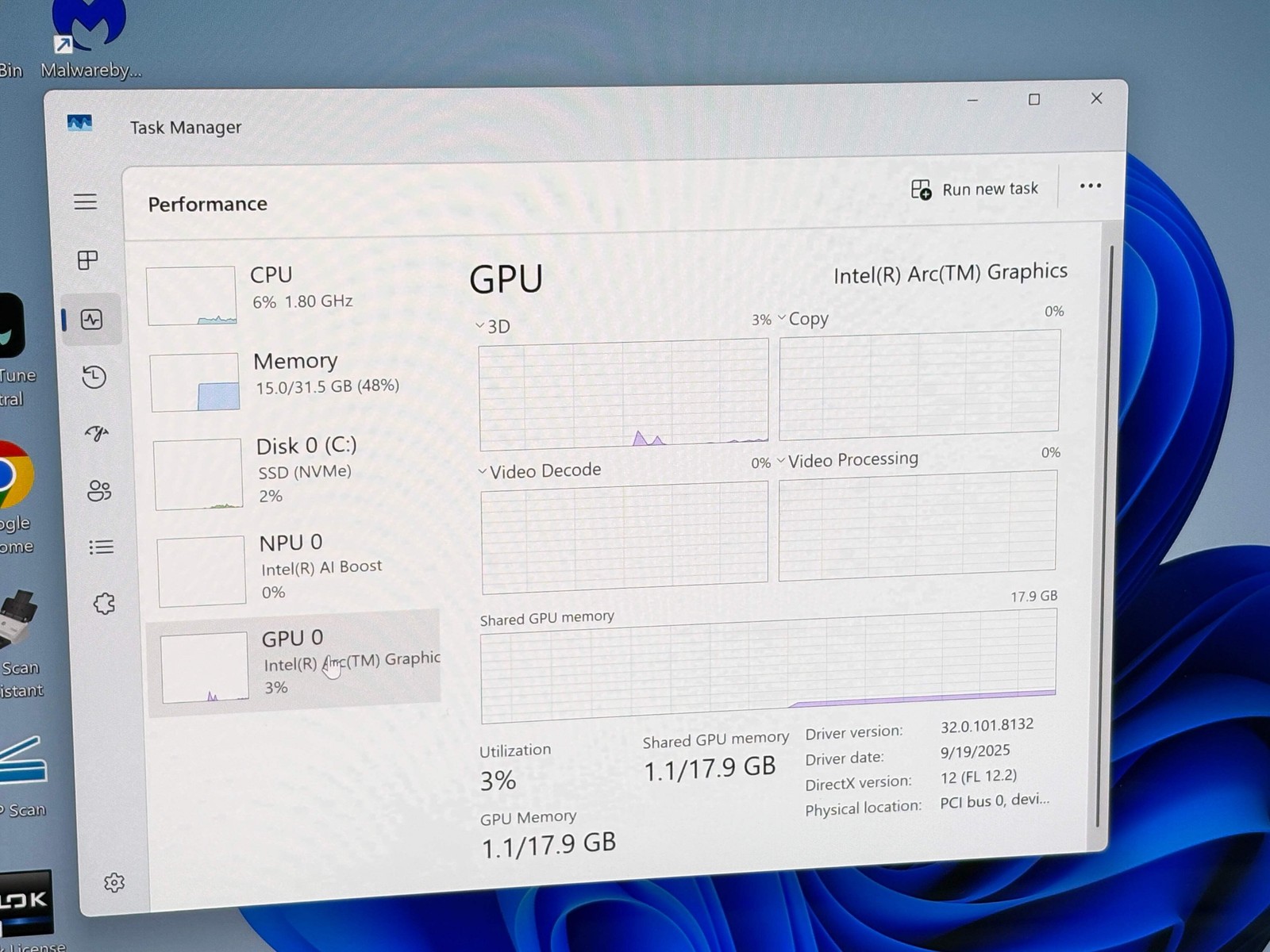Click the Performance page heading
Viewport: 1270px width, 952px height.
tap(207, 204)
